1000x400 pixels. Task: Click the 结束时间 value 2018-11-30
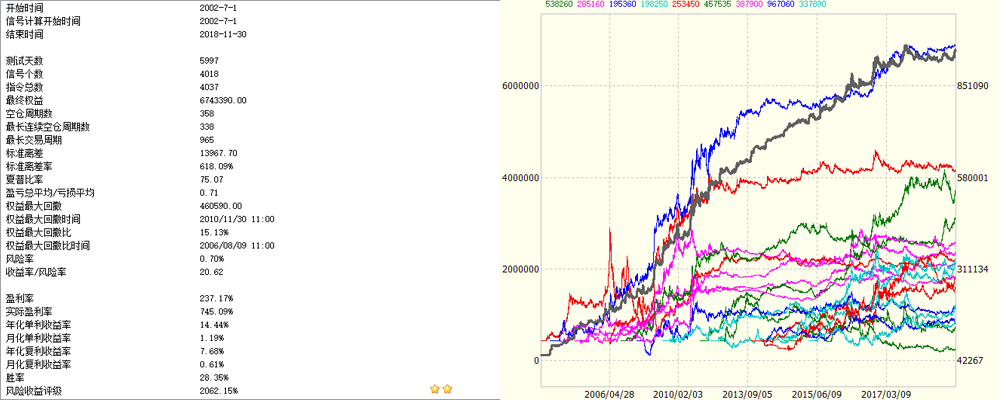pyautogui.click(x=224, y=33)
